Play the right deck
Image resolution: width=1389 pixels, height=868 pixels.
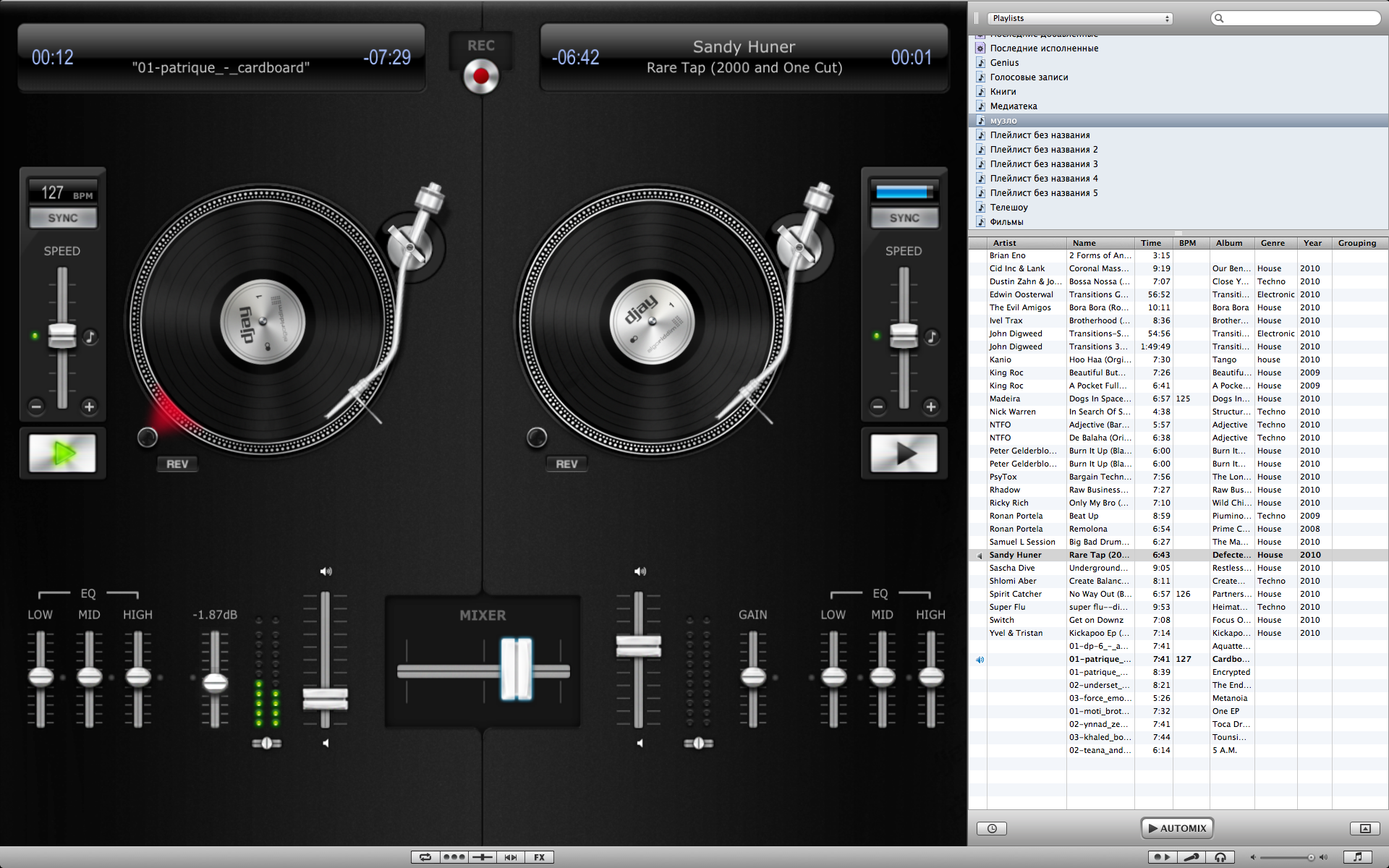tap(904, 454)
